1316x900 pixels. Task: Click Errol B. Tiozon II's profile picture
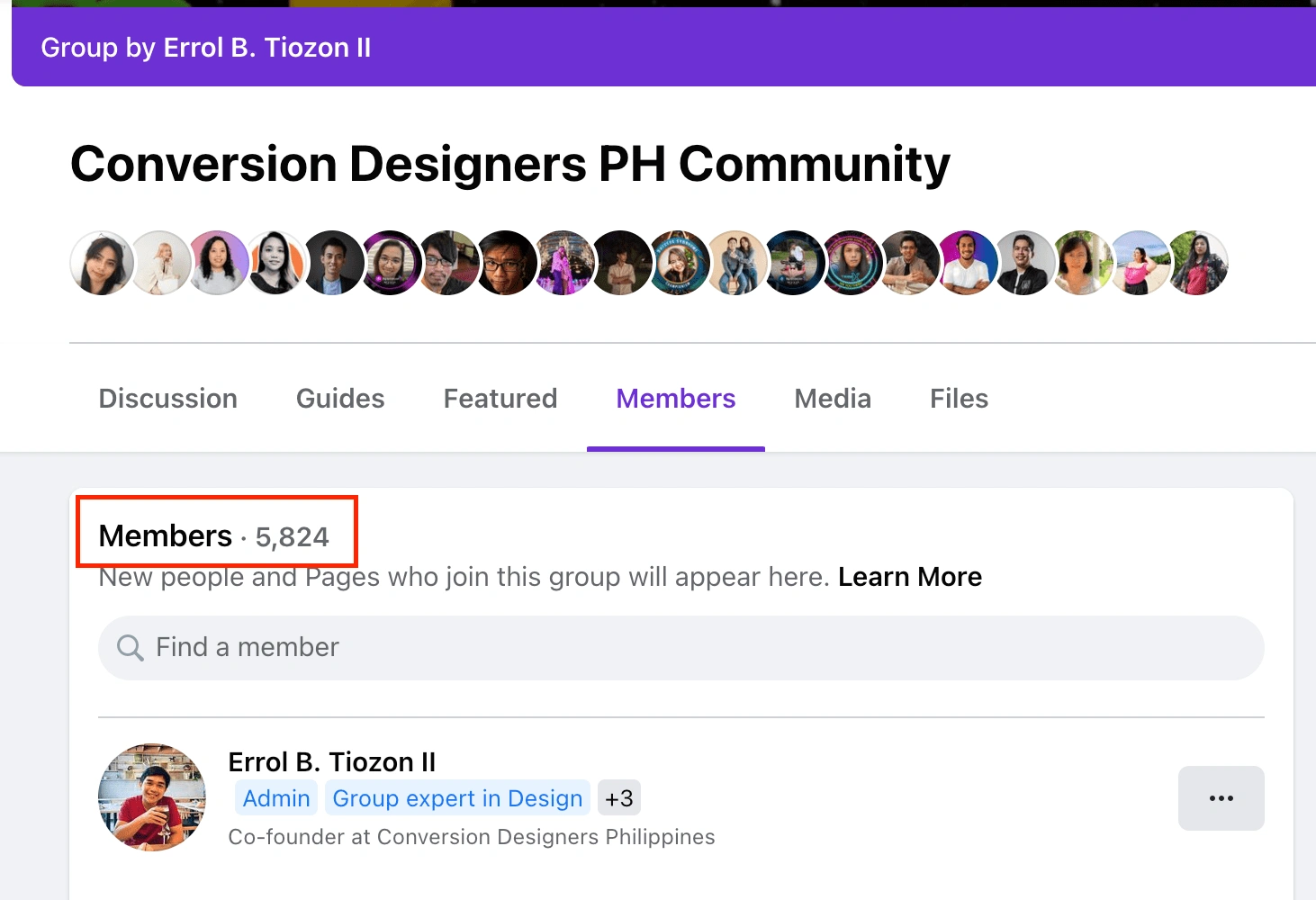152,797
